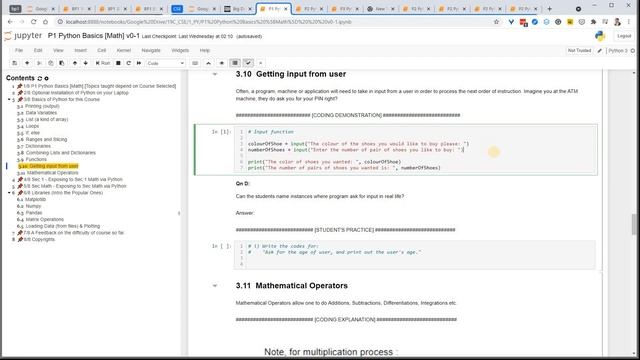
Task: Collapse the 3.11 Mathematical Operators heading
Action: [215, 286]
